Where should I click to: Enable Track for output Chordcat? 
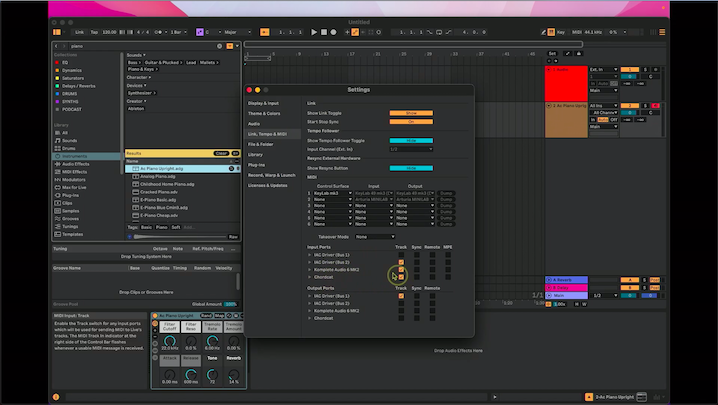point(401,318)
